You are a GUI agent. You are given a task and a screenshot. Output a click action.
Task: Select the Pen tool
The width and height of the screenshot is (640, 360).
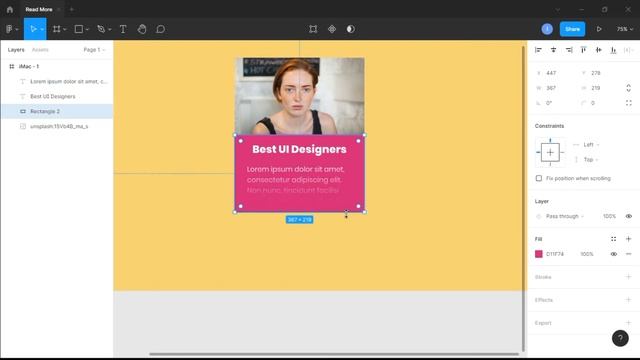[x=101, y=29]
